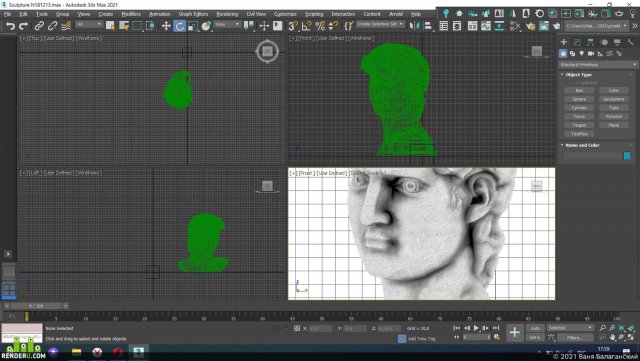Click the Align tool icon
This screenshot has height=361, width=640.
coord(428,26)
